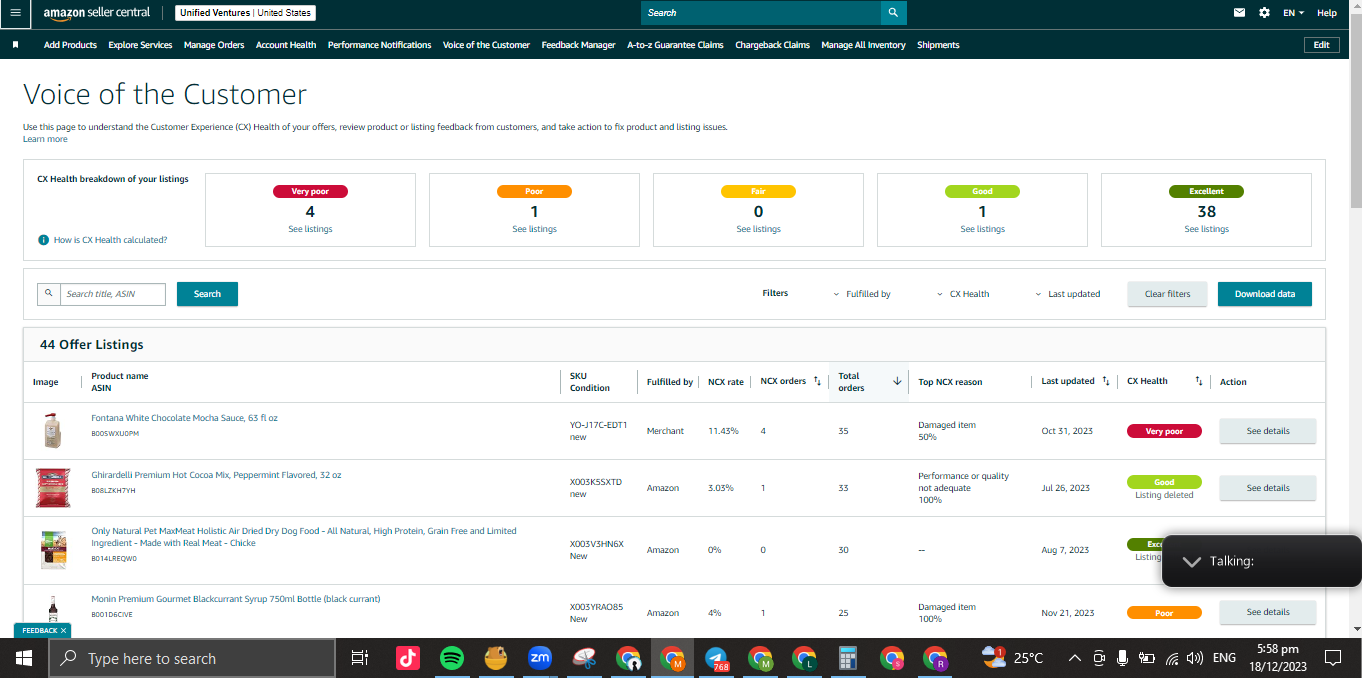
Task: See details for Monin Blackcurrant Syrup
Action: point(1268,612)
